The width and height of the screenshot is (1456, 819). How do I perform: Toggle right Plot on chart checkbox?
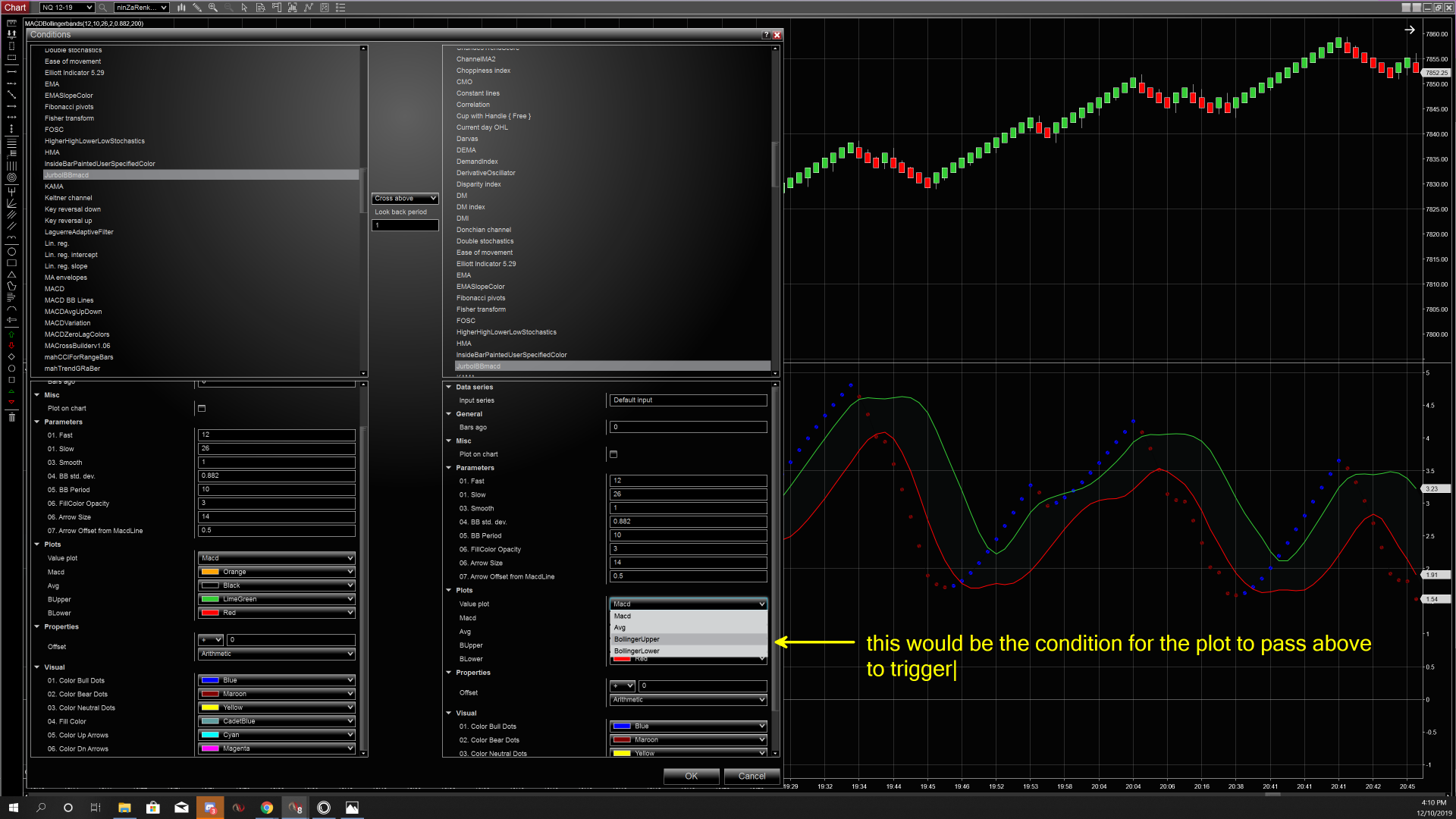coord(613,454)
